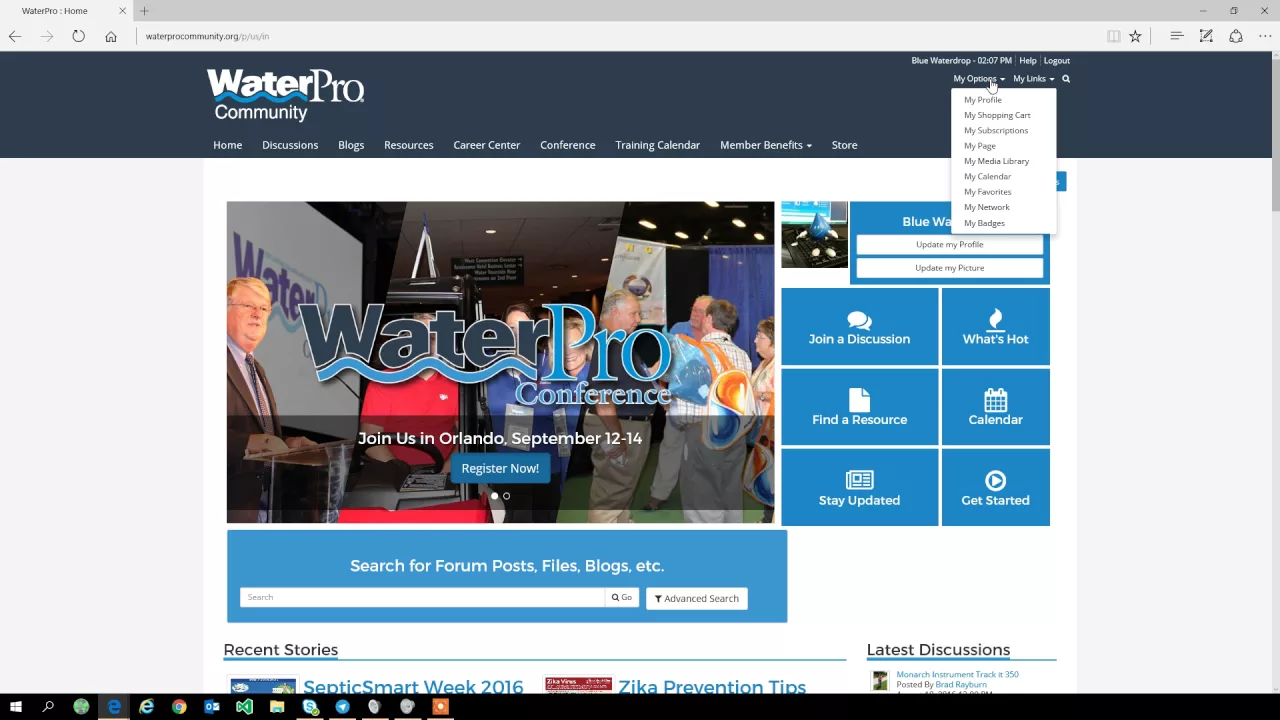The width and height of the screenshot is (1280, 720).
Task: Click the Register Now! button
Action: (x=500, y=468)
